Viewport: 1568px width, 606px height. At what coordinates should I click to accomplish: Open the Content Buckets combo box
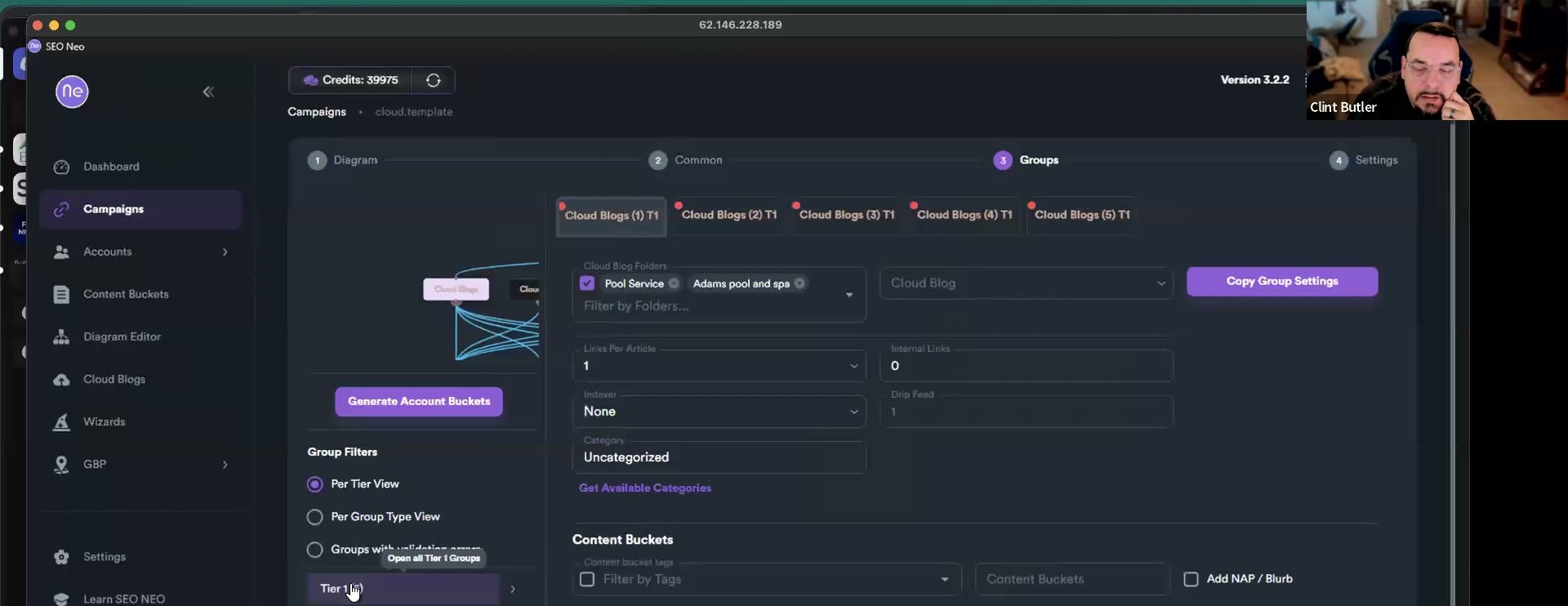pyautogui.click(x=1072, y=579)
